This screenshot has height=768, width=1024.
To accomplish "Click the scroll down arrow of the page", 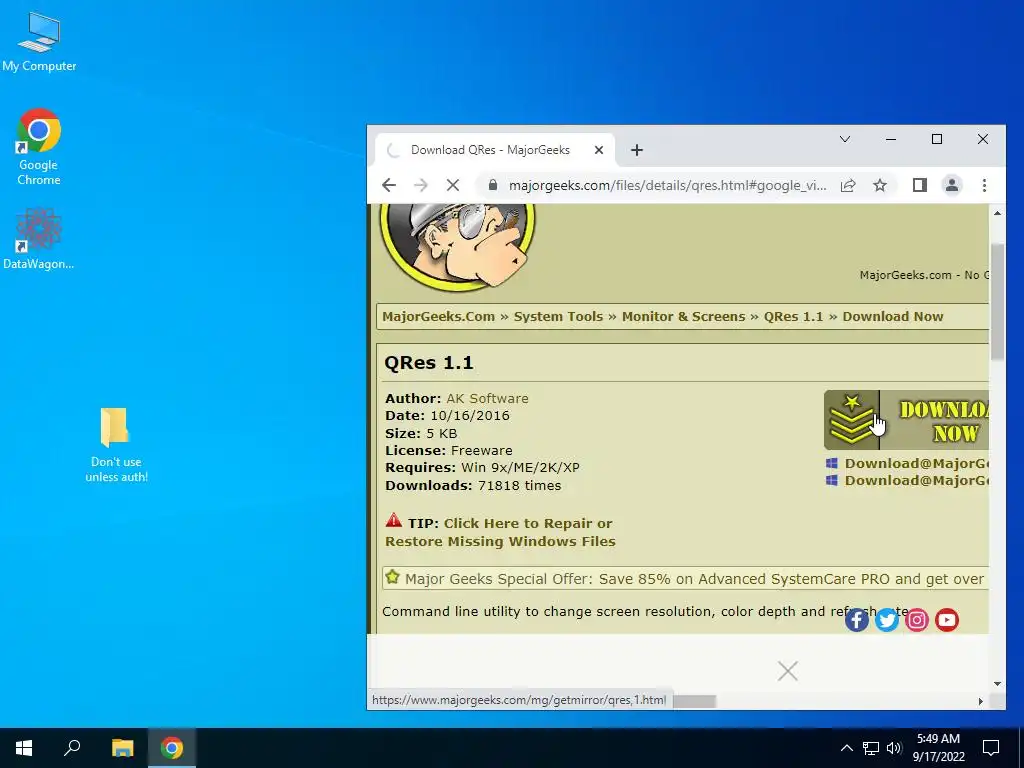I will (997, 684).
